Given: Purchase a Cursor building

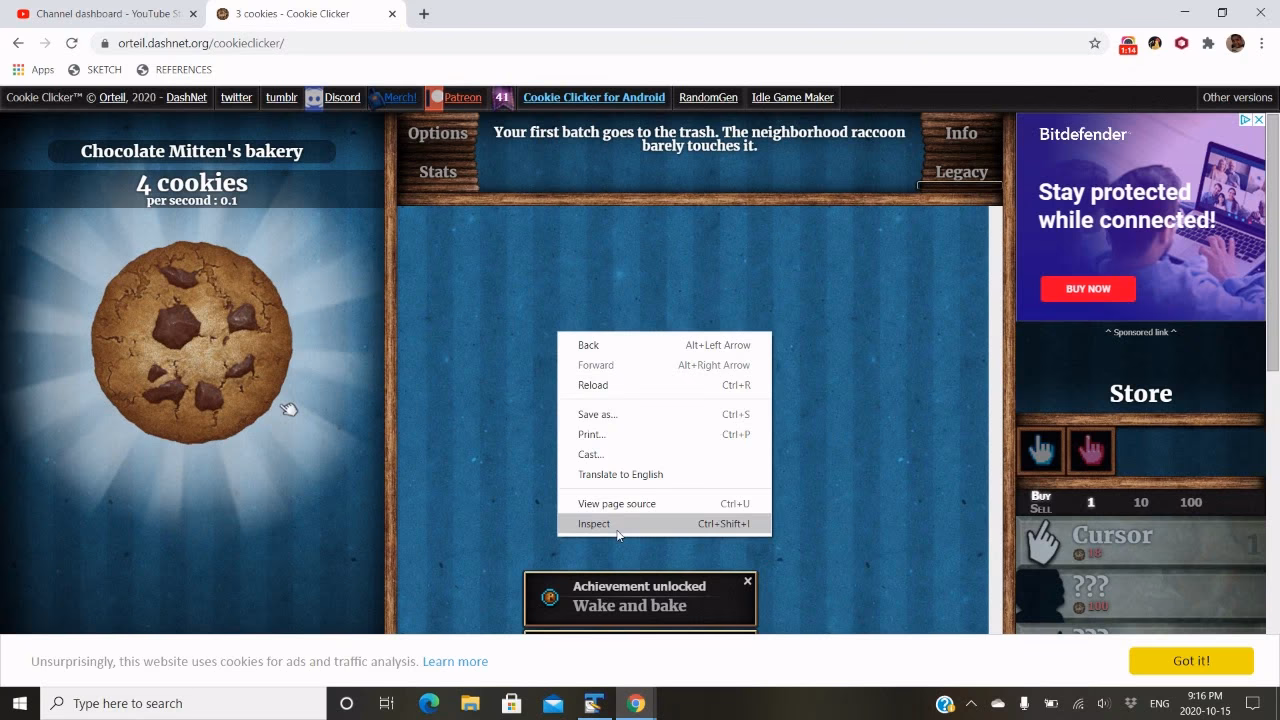Looking at the screenshot, I should pos(1140,543).
